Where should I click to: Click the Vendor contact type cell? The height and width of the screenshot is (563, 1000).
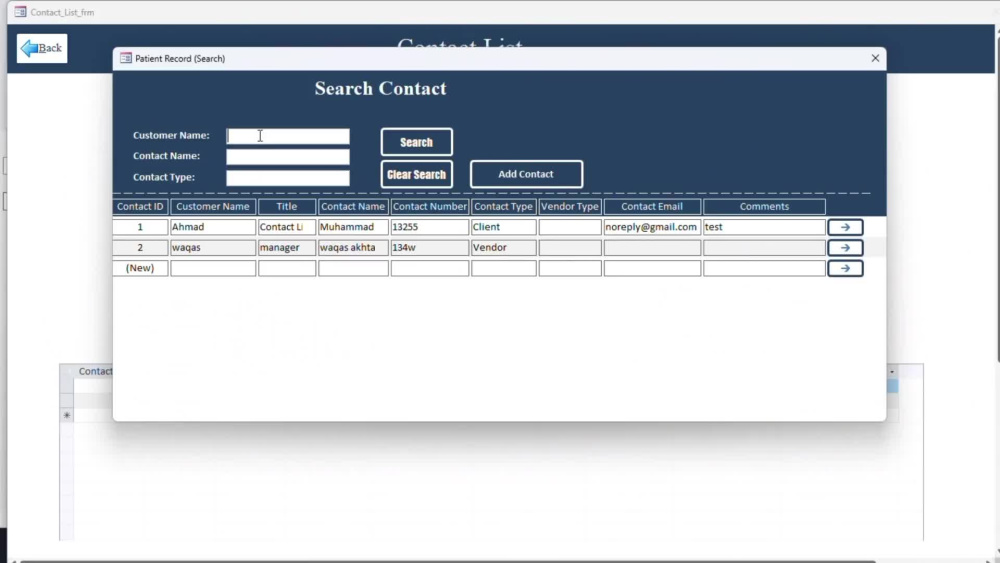tap(504, 247)
